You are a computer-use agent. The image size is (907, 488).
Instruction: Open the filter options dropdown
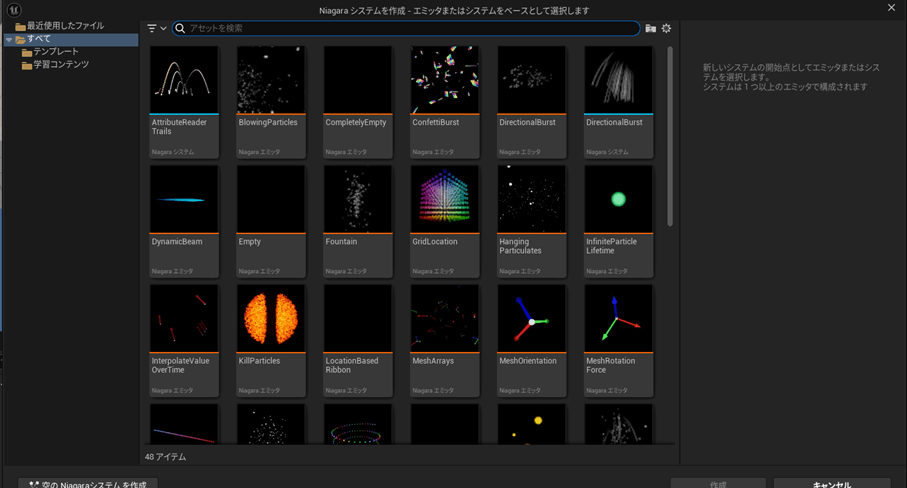coord(156,28)
